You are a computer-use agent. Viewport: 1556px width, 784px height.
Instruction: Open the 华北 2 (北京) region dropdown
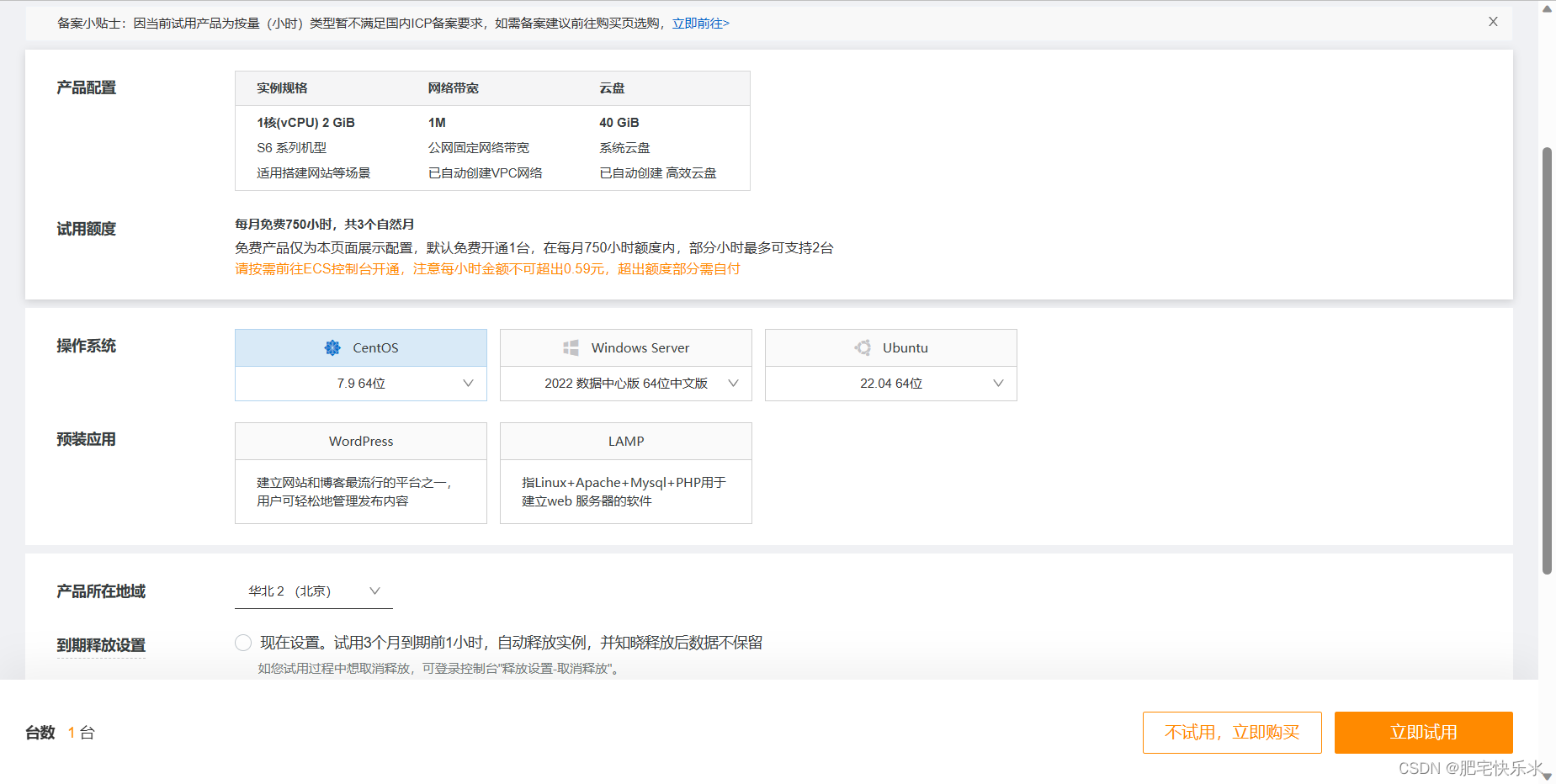314,591
